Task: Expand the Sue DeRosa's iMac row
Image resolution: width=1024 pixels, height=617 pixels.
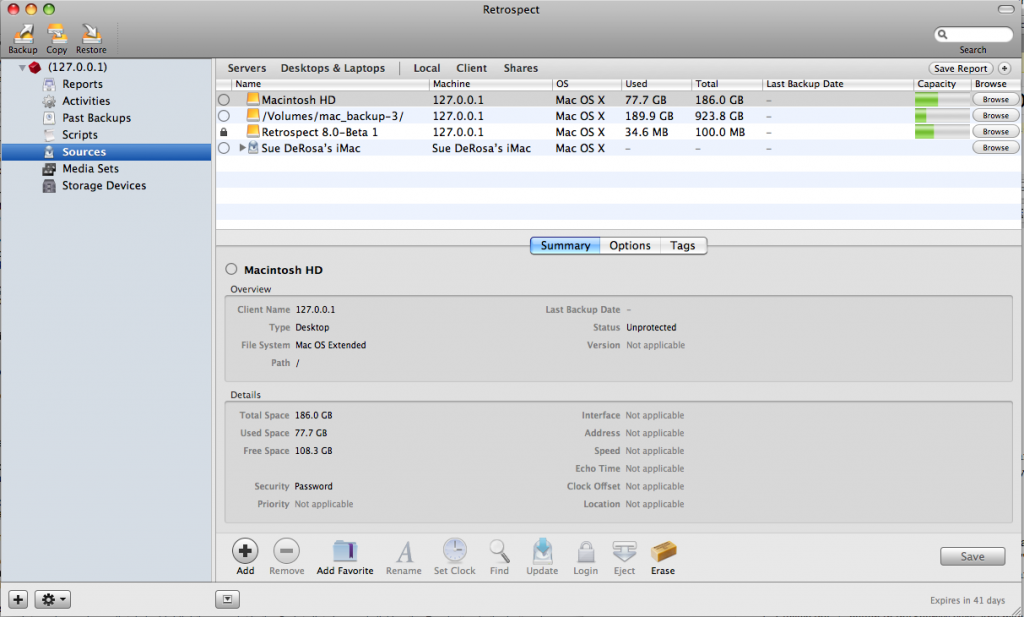Action: click(x=242, y=148)
